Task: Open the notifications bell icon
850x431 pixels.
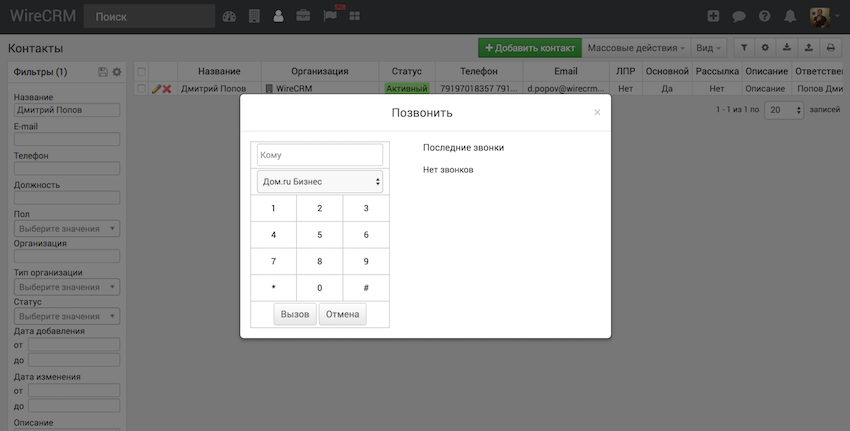Action: 791,16
